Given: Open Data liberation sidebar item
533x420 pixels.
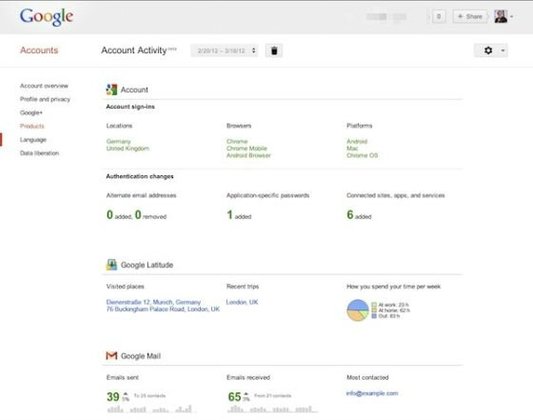Looking at the screenshot, I should [39, 153].
